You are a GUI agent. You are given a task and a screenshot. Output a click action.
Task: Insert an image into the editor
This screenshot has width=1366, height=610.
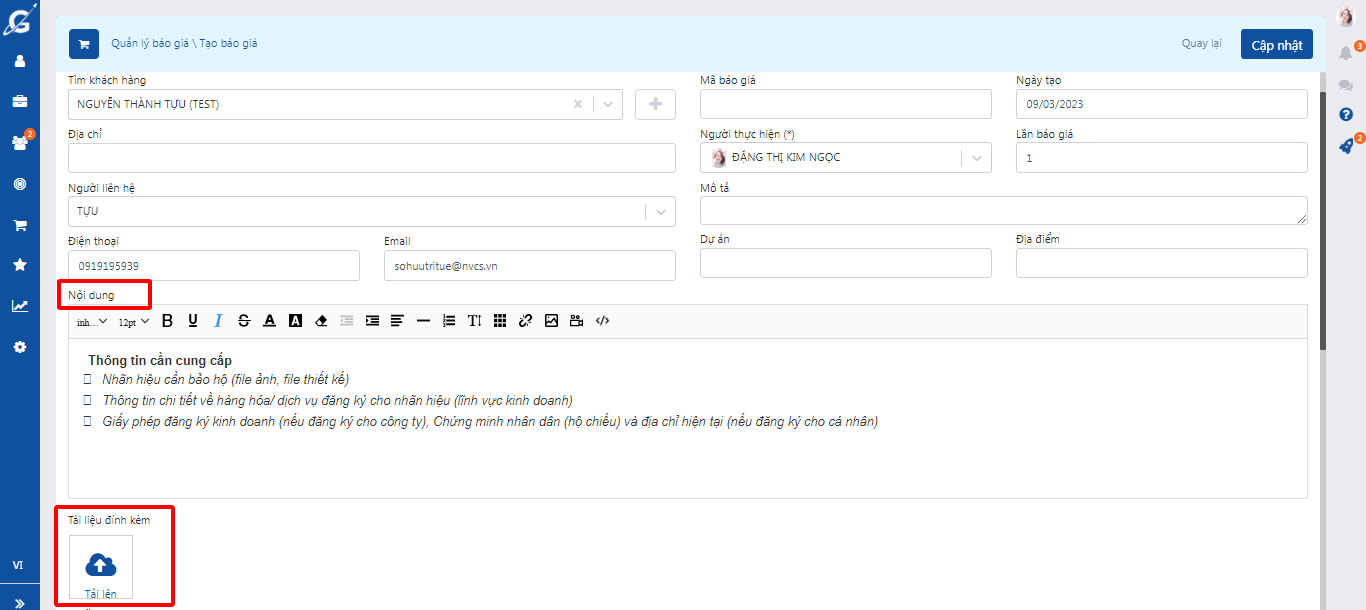[x=551, y=321]
